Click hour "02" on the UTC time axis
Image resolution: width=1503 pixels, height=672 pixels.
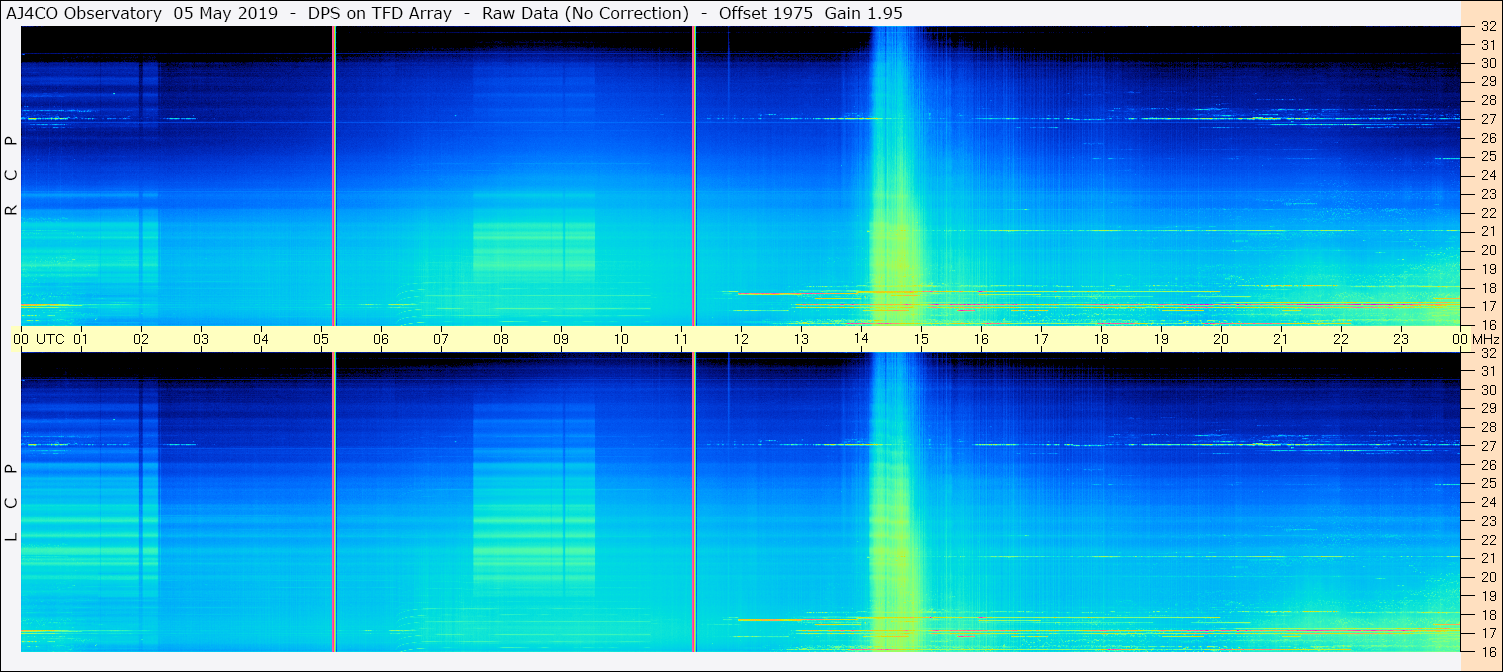pyautogui.click(x=141, y=339)
